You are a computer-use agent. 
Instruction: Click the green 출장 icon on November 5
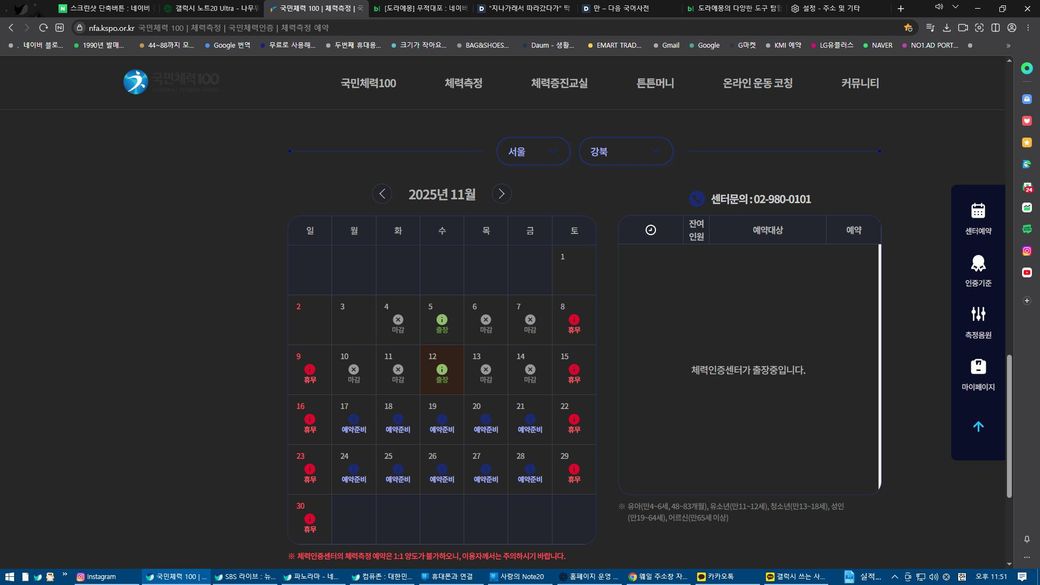442,320
